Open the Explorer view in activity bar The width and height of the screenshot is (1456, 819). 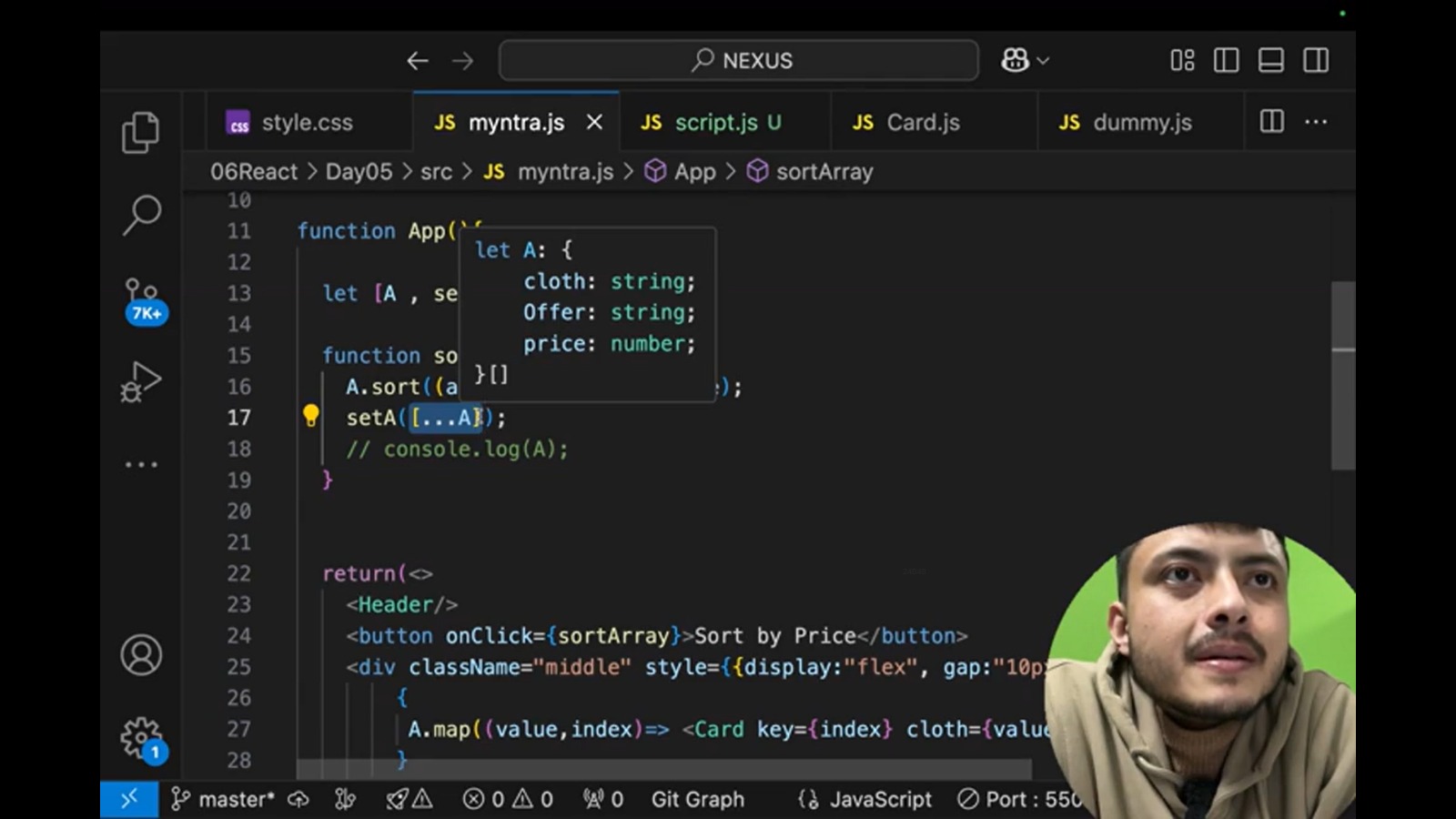coord(141,133)
